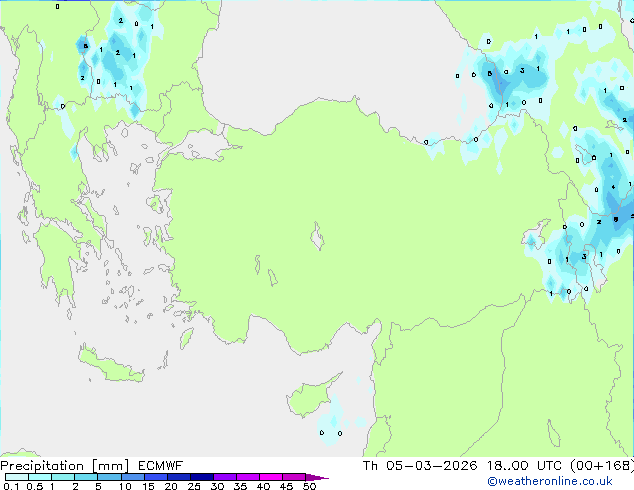Click the 30–35 mm purple swatch

tap(224, 477)
